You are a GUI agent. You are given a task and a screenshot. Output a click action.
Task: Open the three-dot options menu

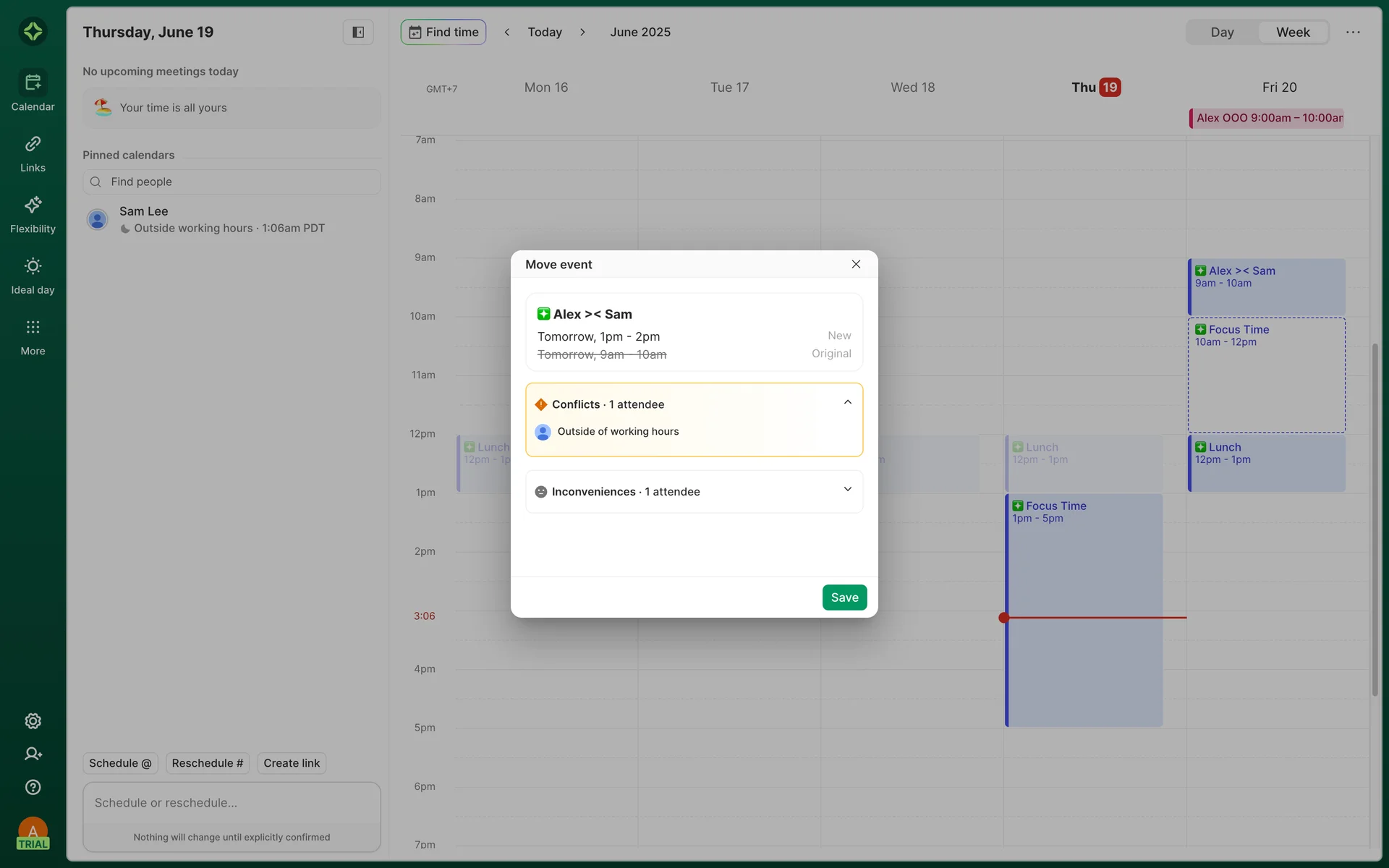(x=1353, y=32)
